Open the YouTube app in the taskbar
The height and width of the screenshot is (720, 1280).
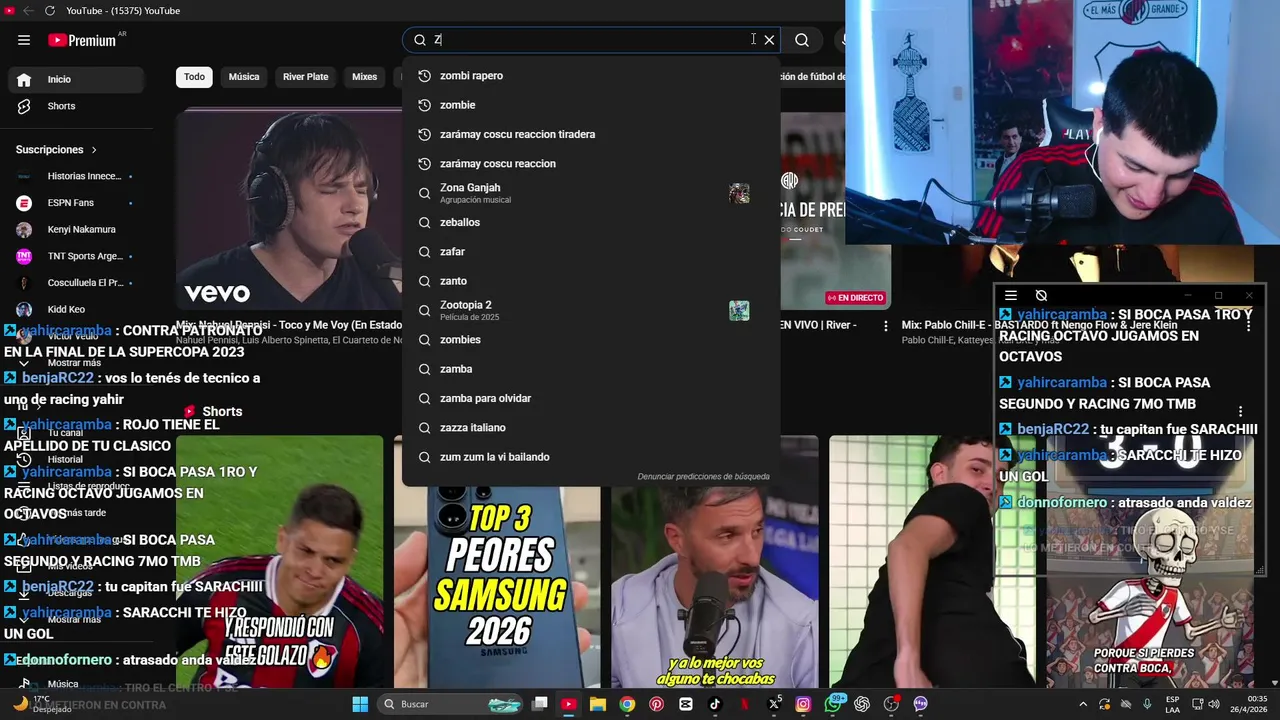(568, 704)
